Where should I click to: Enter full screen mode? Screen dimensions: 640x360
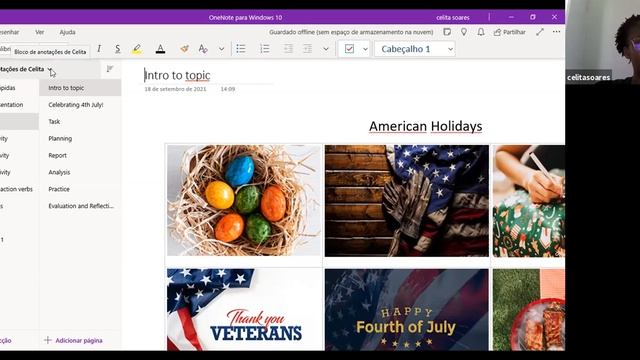tap(540, 32)
